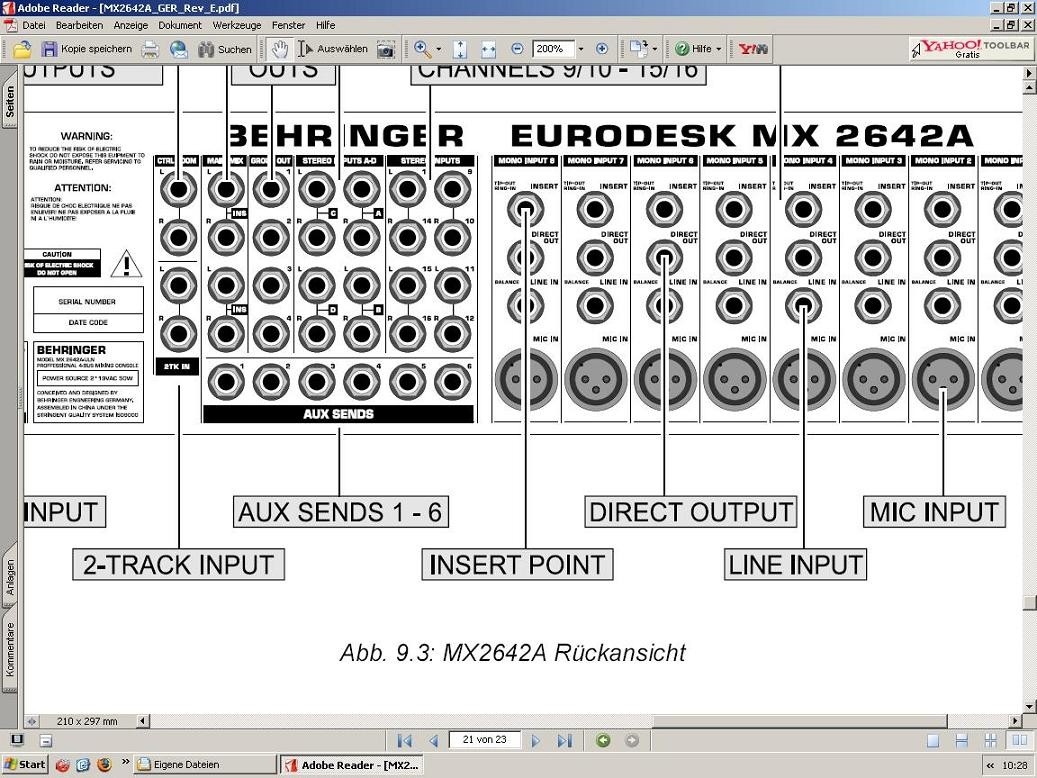The height and width of the screenshot is (778, 1037).
Task: Expand quick launch overflow chevron
Action: tap(125, 762)
